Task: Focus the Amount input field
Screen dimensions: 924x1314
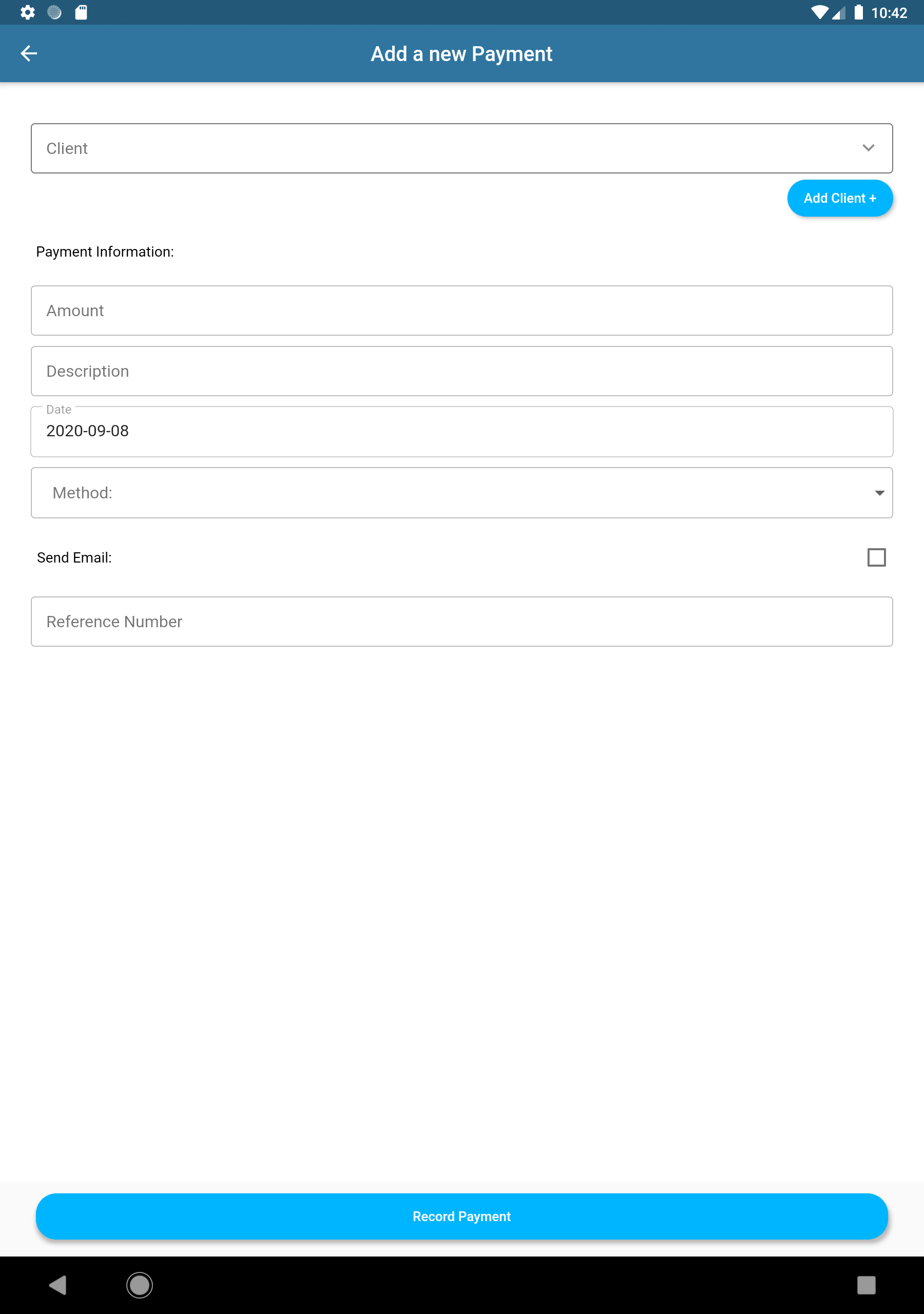Action: (461, 311)
